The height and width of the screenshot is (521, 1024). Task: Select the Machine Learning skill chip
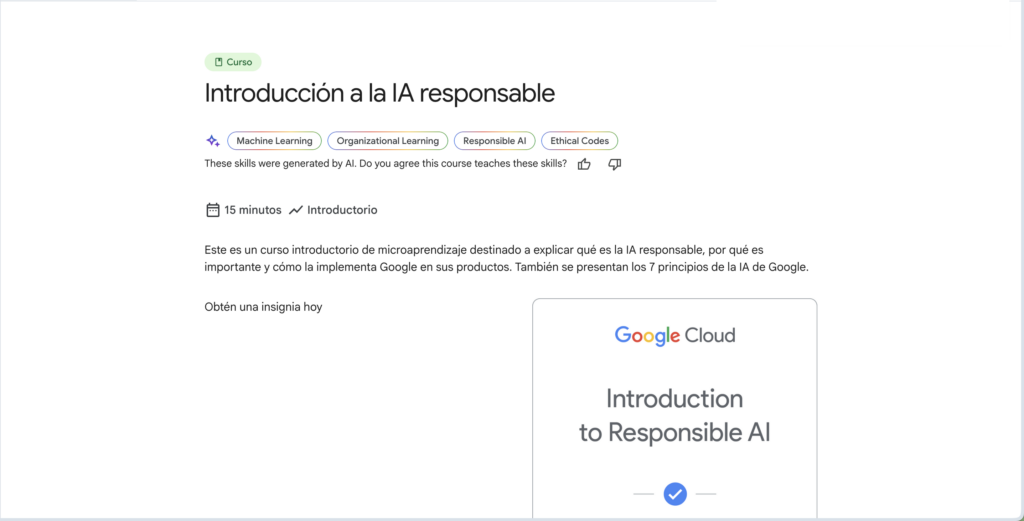click(x=274, y=140)
